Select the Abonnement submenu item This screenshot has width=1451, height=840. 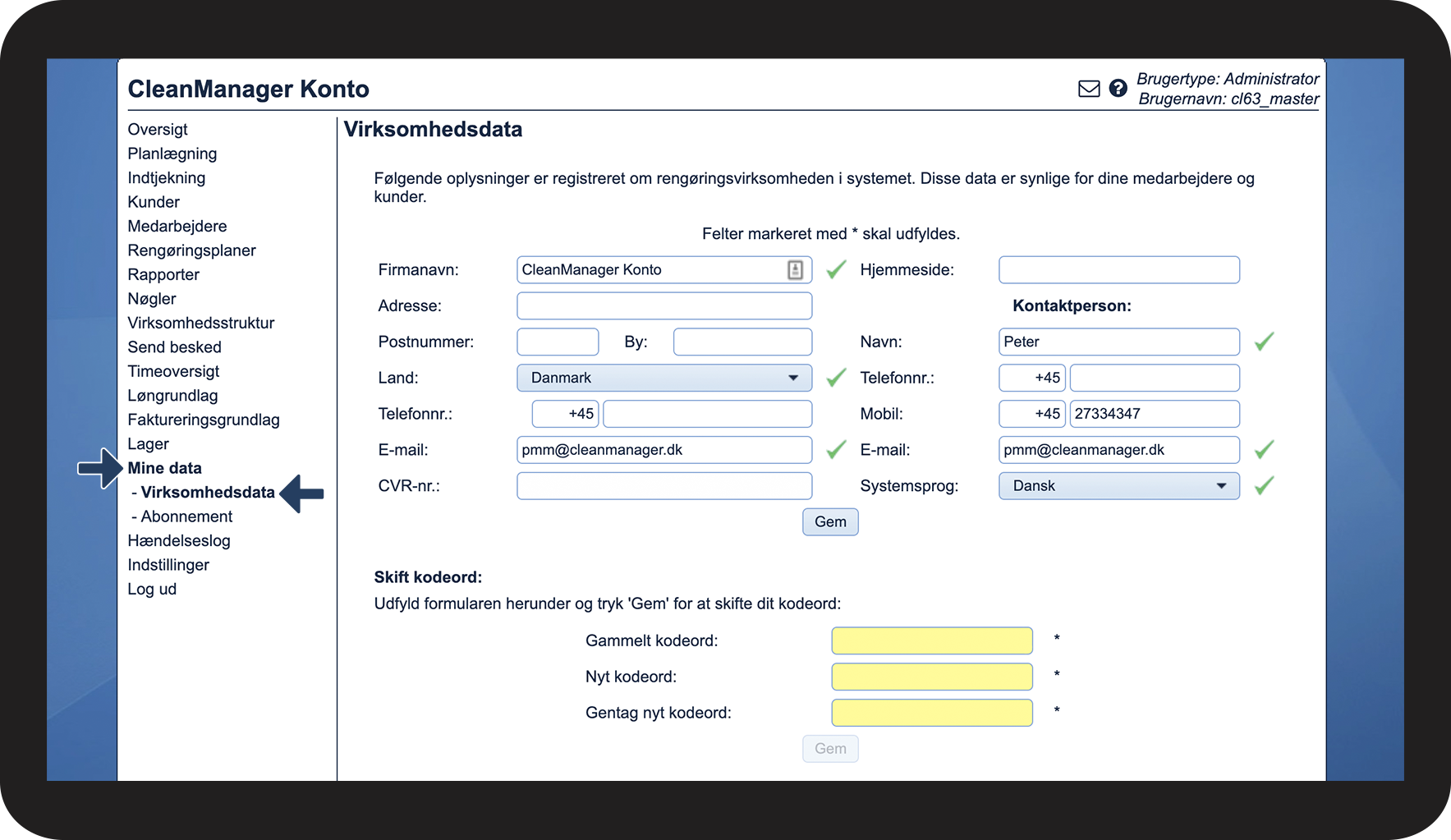point(186,516)
